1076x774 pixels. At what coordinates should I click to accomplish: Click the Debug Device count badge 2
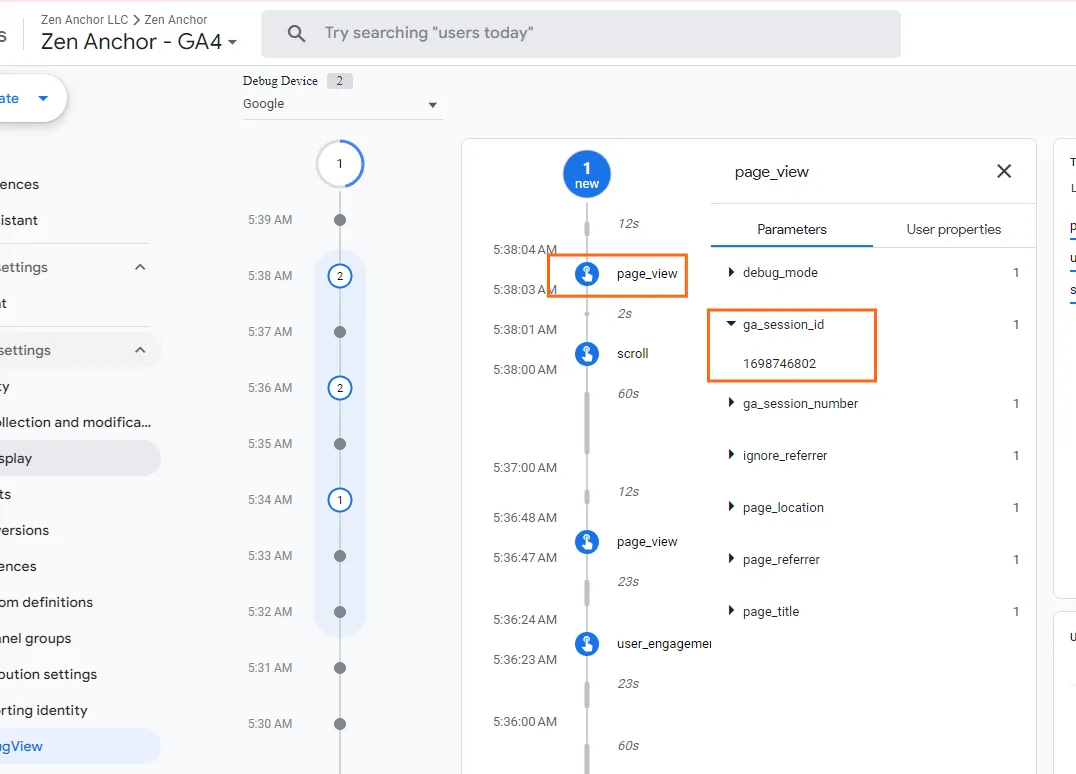(x=340, y=81)
